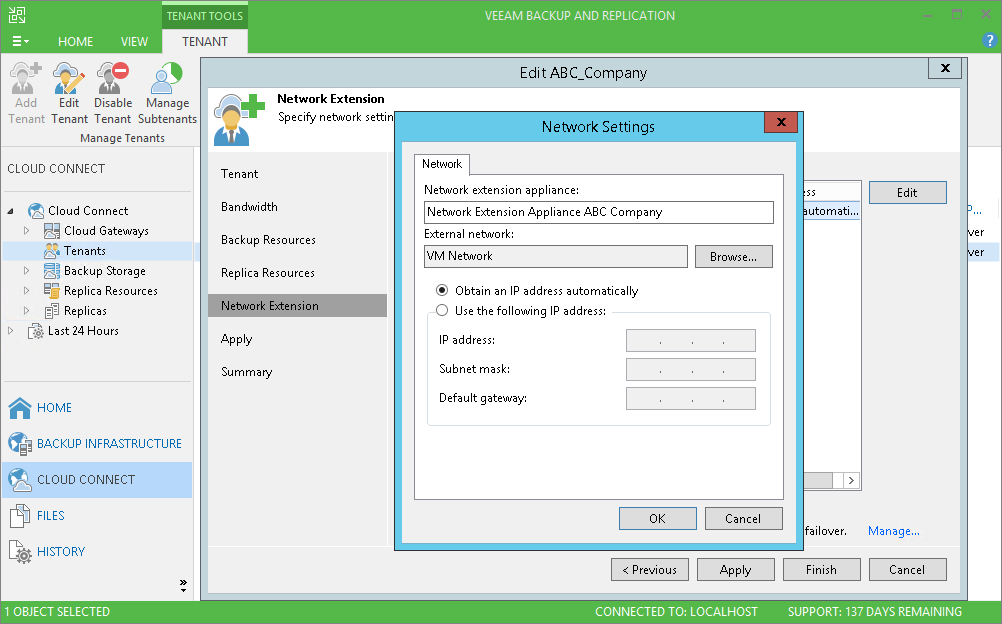
Task: Click the Edit Tenant ribbon icon
Action: click(69, 78)
